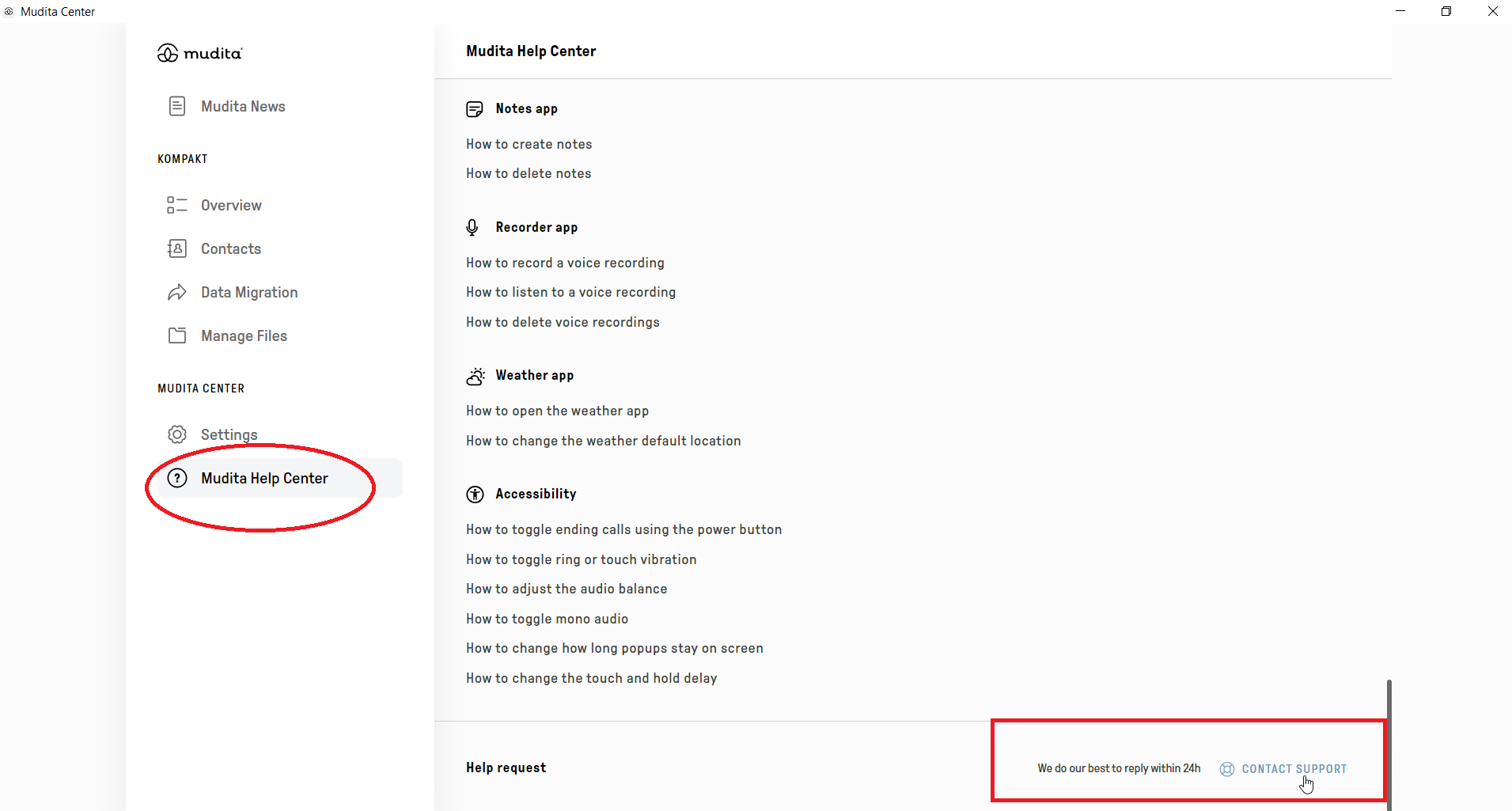1512x811 pixels.
Task: Click the Contacts address book icon
Action: [177, 248]
